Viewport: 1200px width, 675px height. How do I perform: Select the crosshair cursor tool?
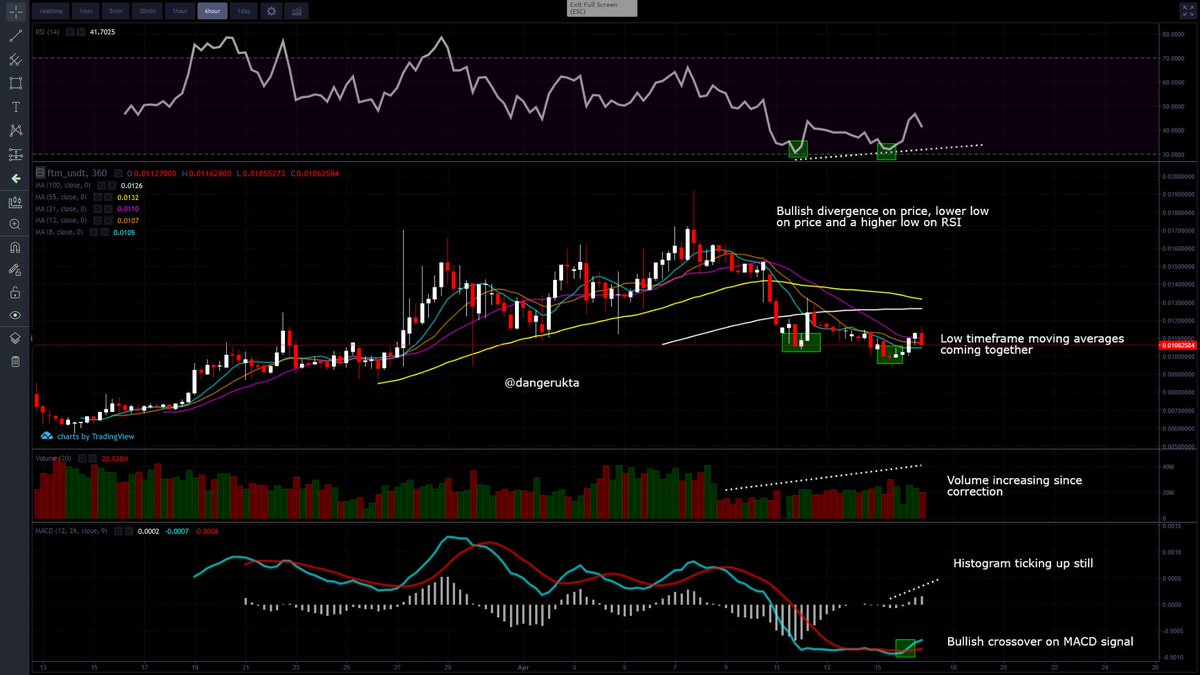coord(15,11)
